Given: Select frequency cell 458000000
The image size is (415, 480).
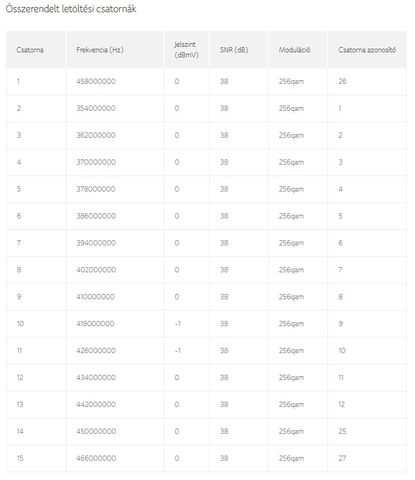Looking at the screenshot, I should [x=96, y=81].
